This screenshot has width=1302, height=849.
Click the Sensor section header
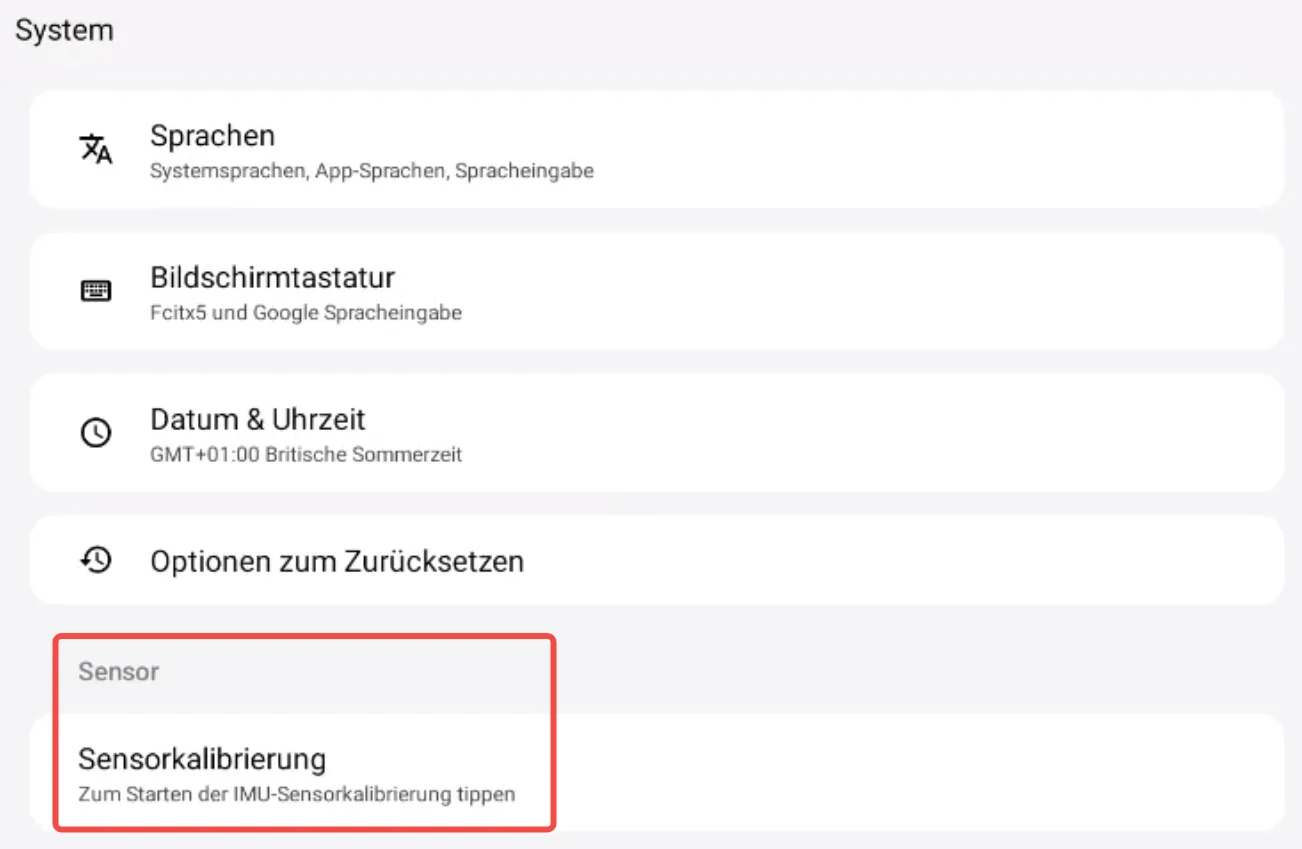[118, 672]
